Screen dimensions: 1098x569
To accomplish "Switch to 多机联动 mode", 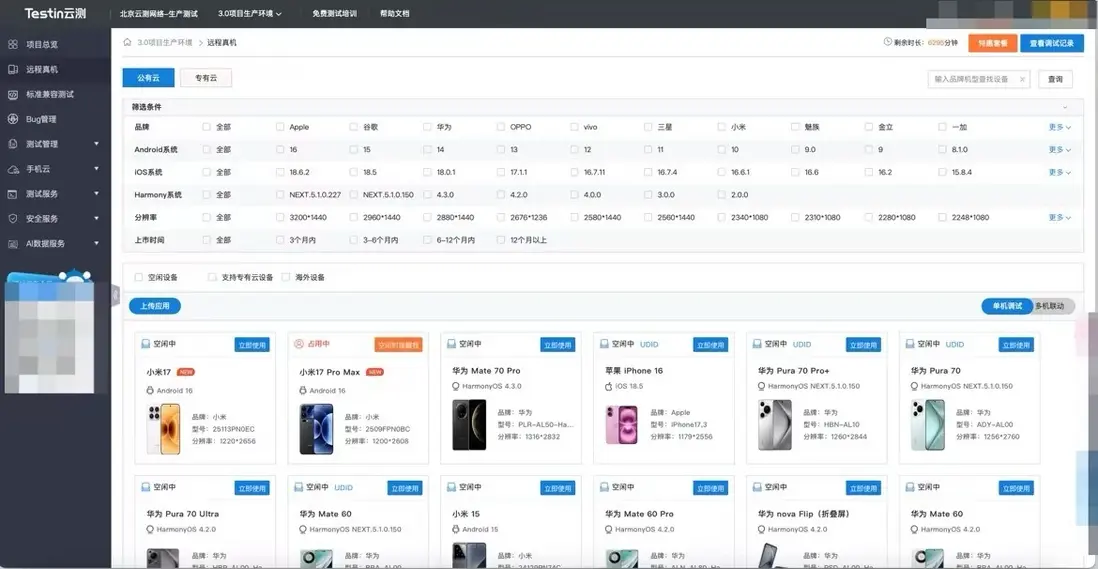I will (1050, 306).
